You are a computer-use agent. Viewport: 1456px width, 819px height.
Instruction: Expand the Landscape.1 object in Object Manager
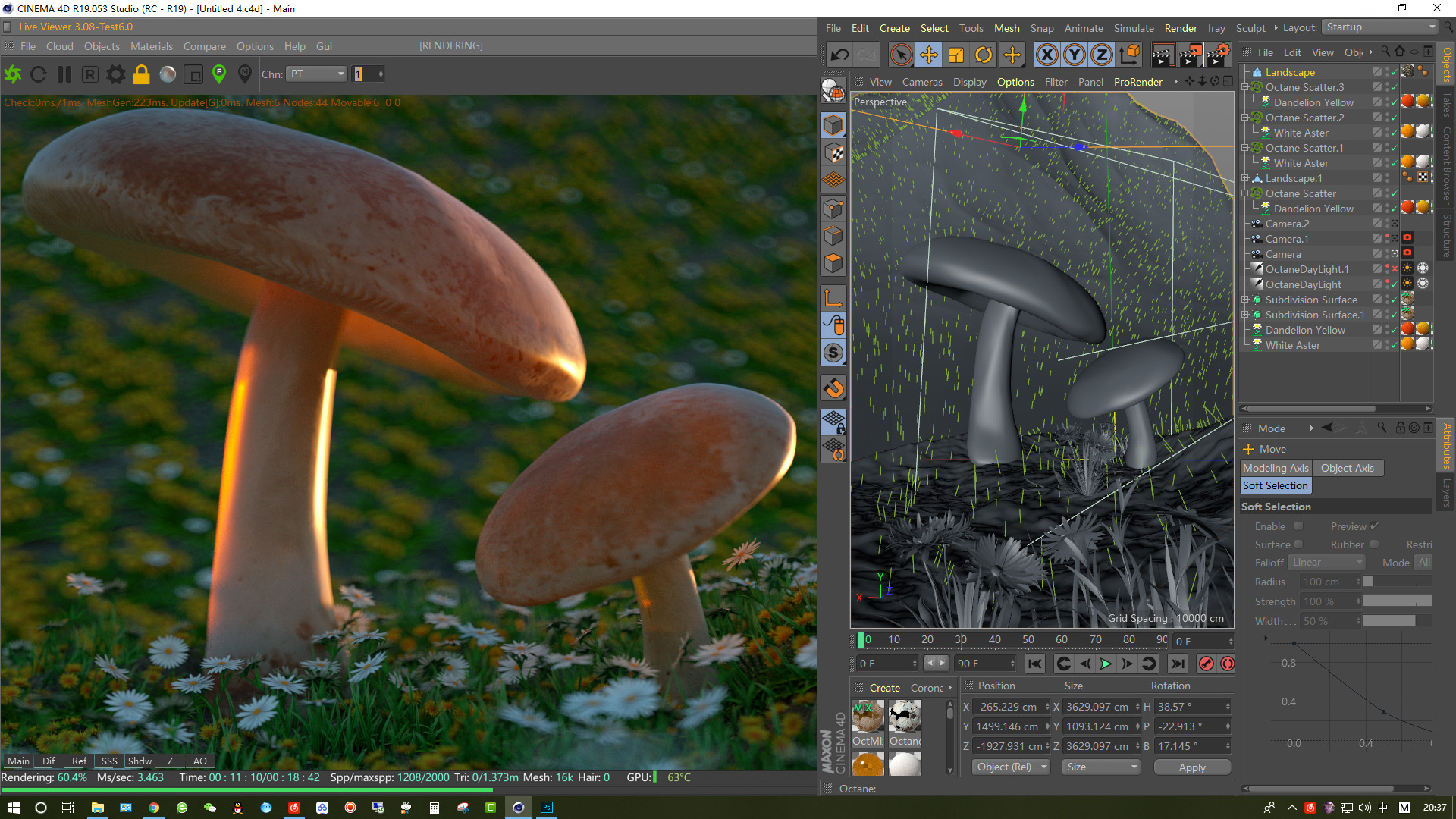click(x=1246, y=178)
